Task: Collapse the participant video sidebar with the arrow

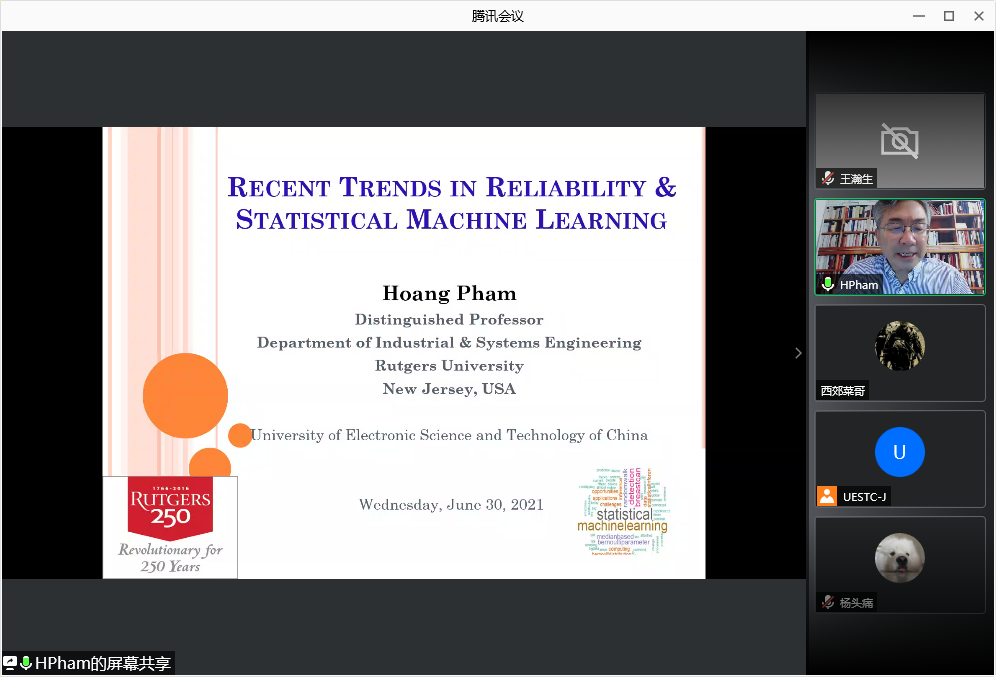Action: click(x=798, y=353)
